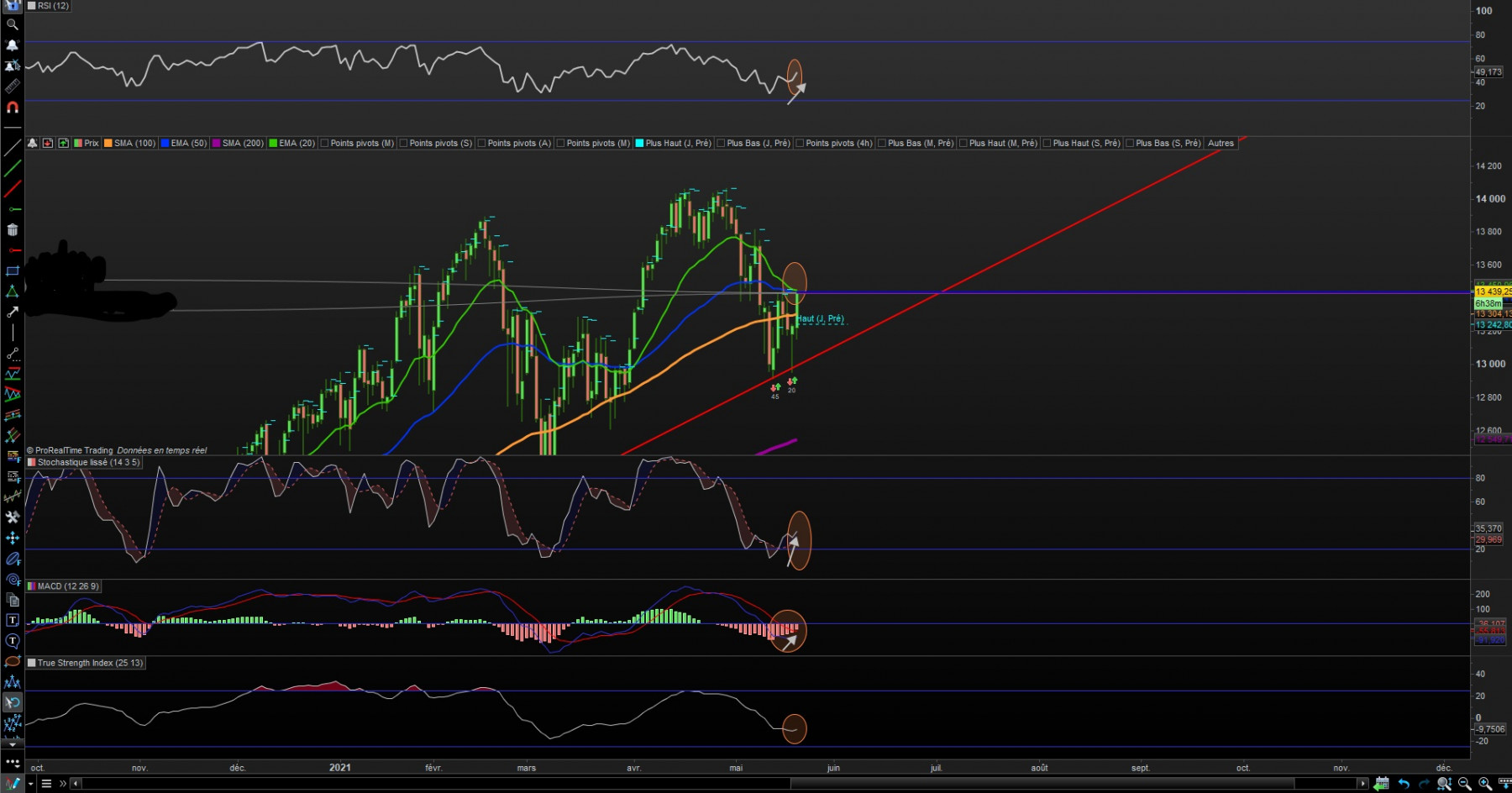Select the cursor with undo arrow tool
This screenshot has width=1512, height=793.
pyautogui.click(x=12, y=702)
